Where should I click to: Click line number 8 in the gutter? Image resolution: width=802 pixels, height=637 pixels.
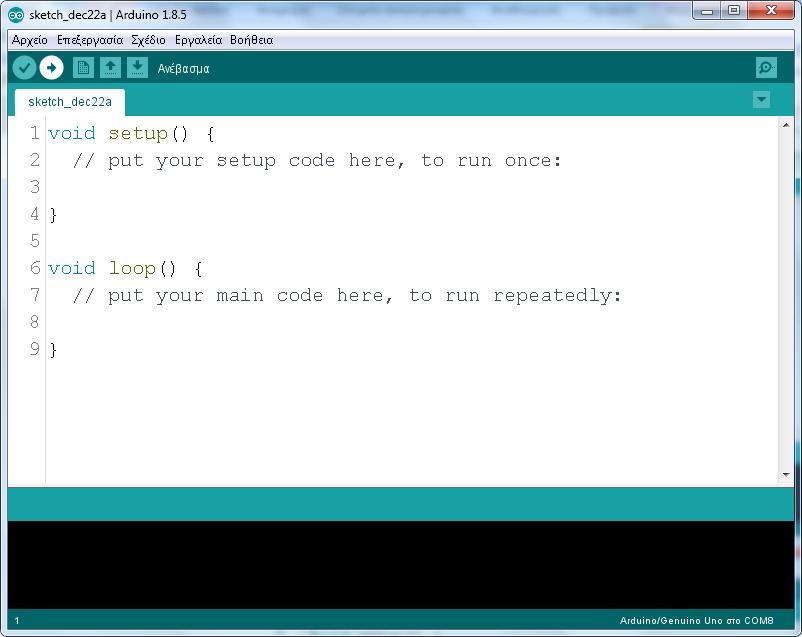[35, 322]
